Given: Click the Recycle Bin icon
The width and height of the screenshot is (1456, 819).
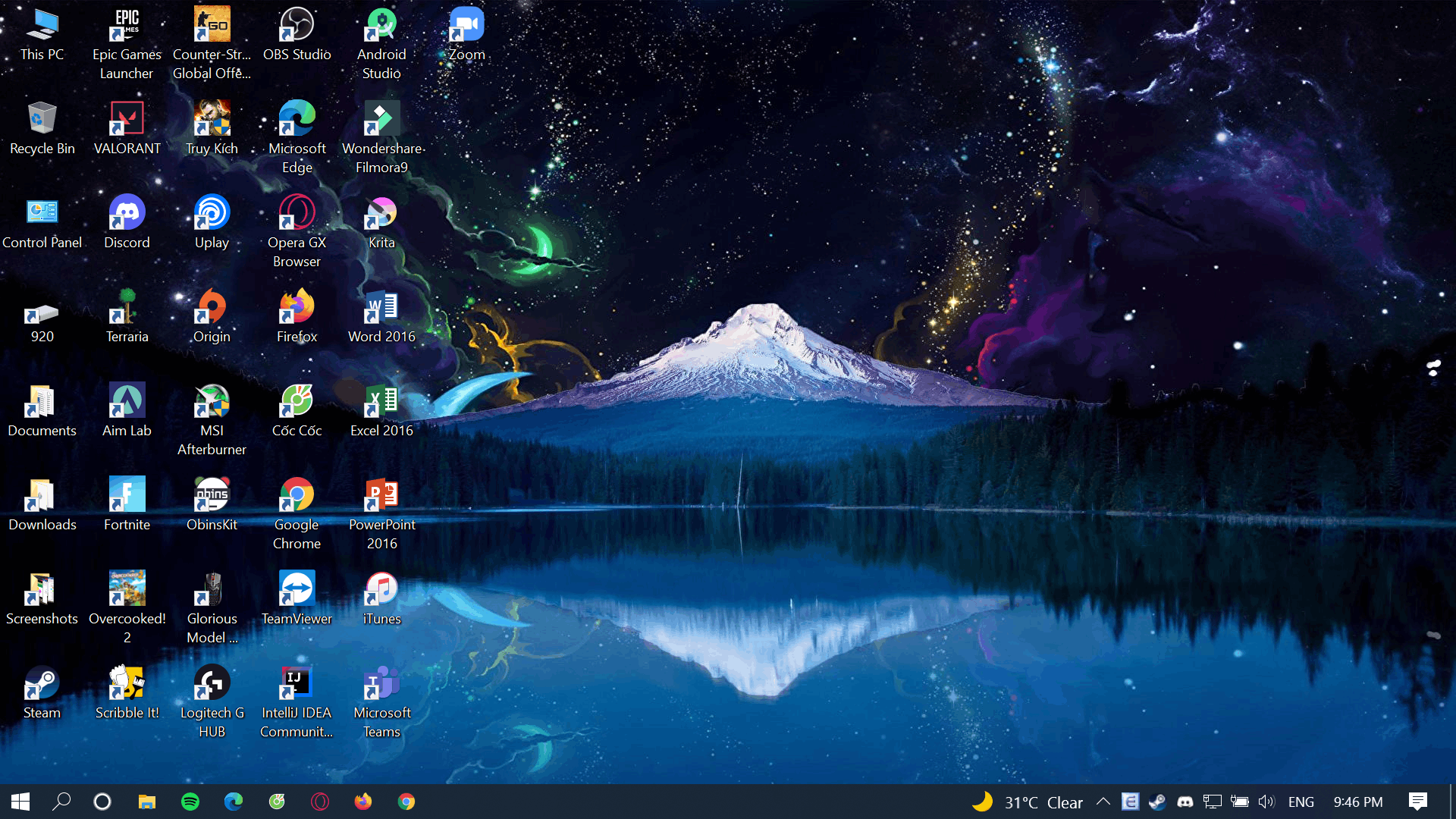Looking at the screenshot, I should (x=42, y=129).
